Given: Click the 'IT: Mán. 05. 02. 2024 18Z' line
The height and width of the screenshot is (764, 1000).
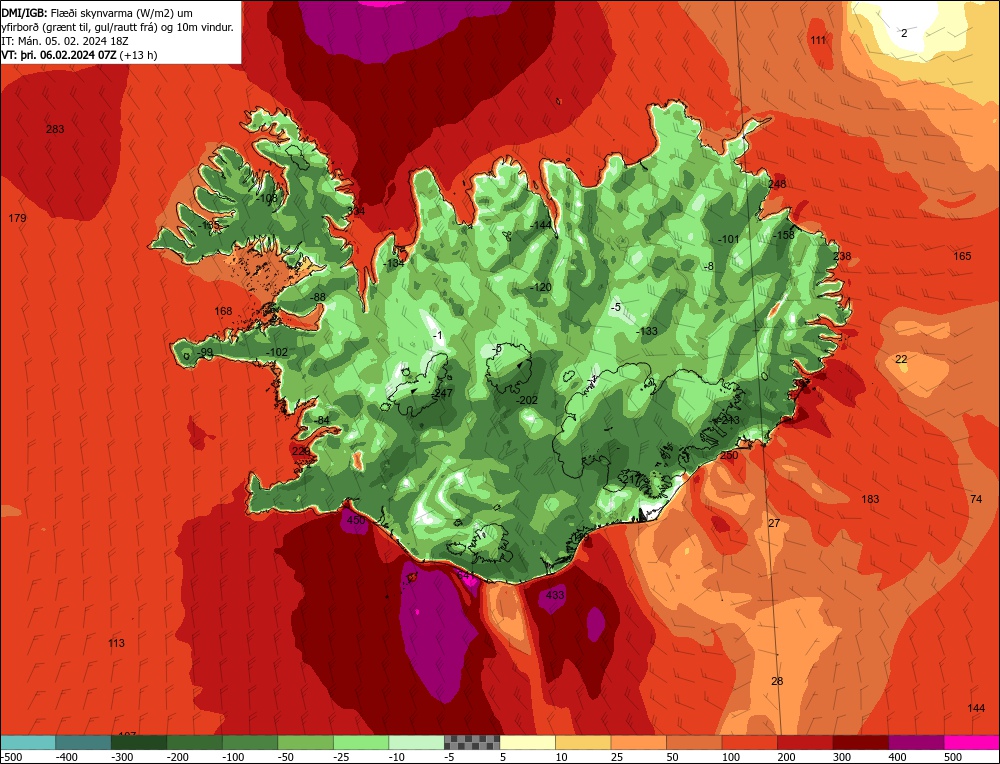Looking at the screenshot, I should (63, 41).
